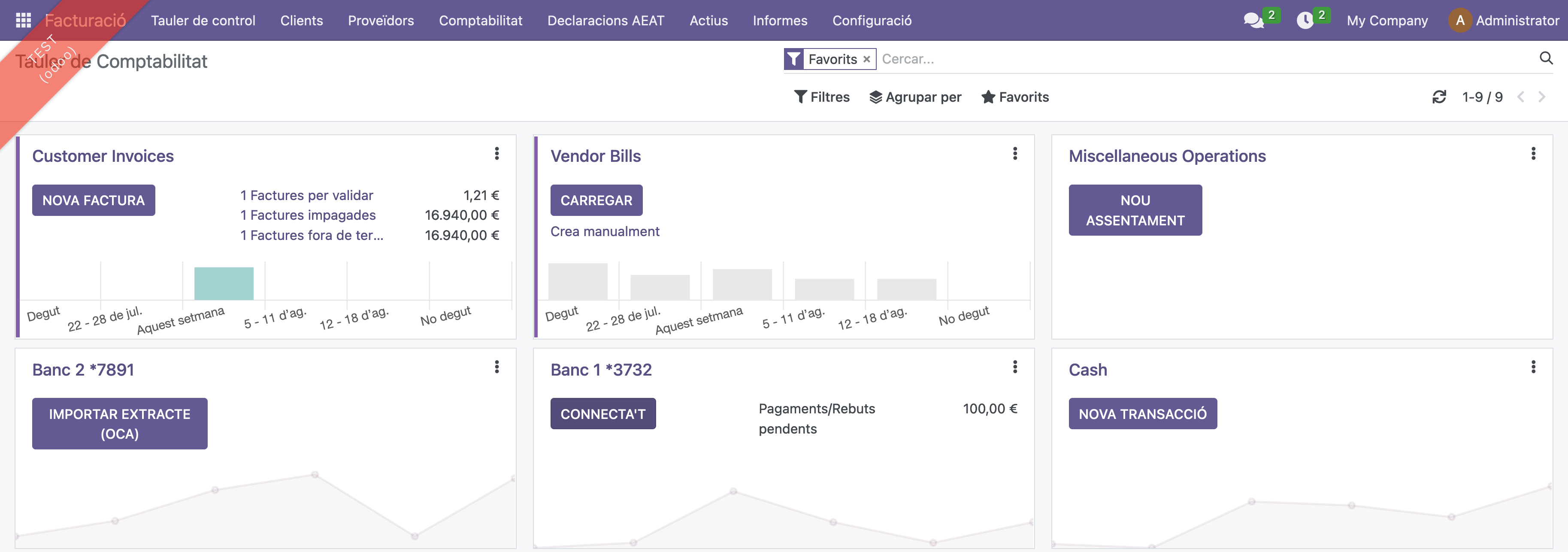Open Banc 2 *7891 card options menu
1568x552 pixels.
click(496, 367)
